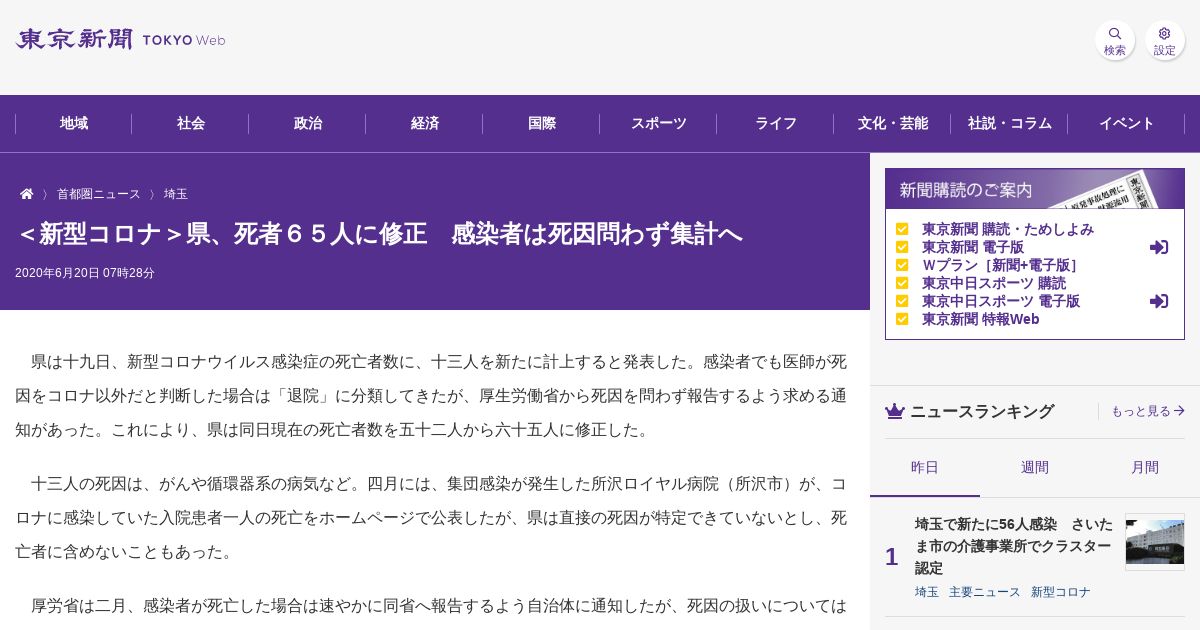Open ranking article 埼玉で新たに56人感染
This screenshot has width=1200, height=630.
tap(1014, 546)
